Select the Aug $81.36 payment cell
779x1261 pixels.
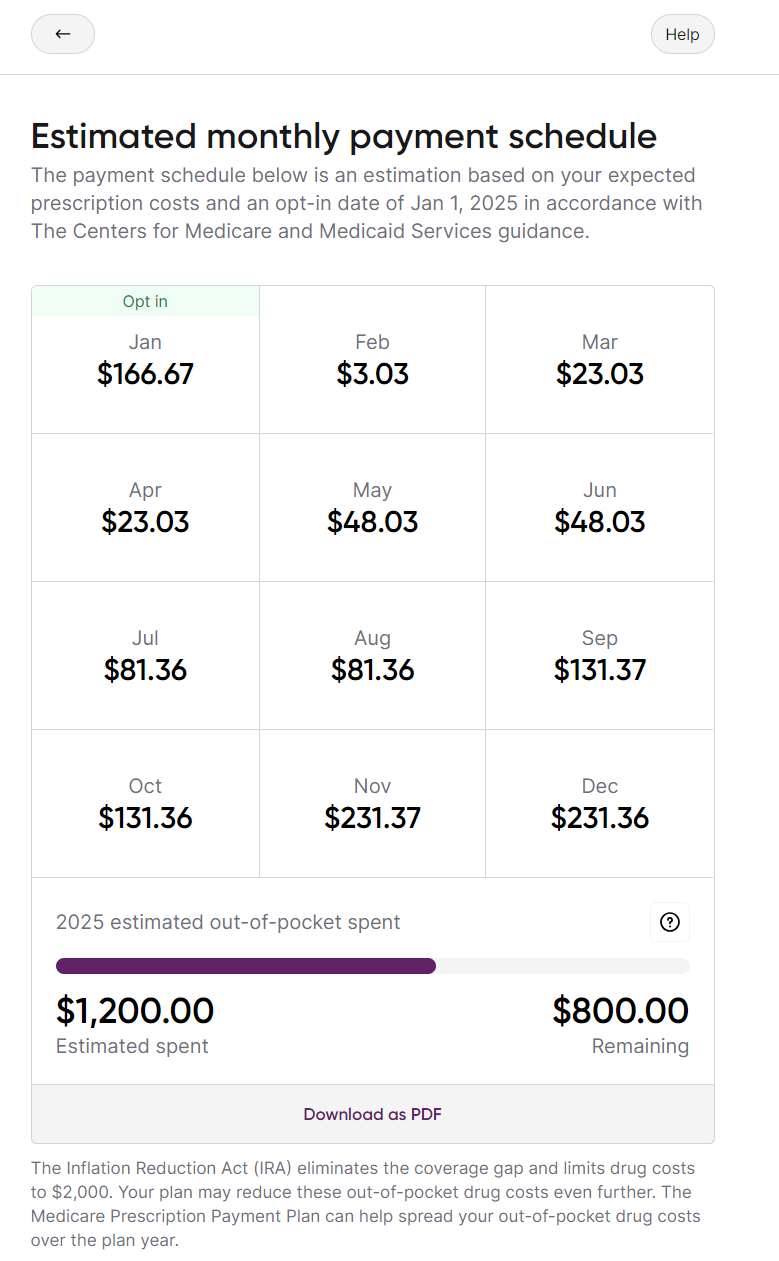pos(373,656)
